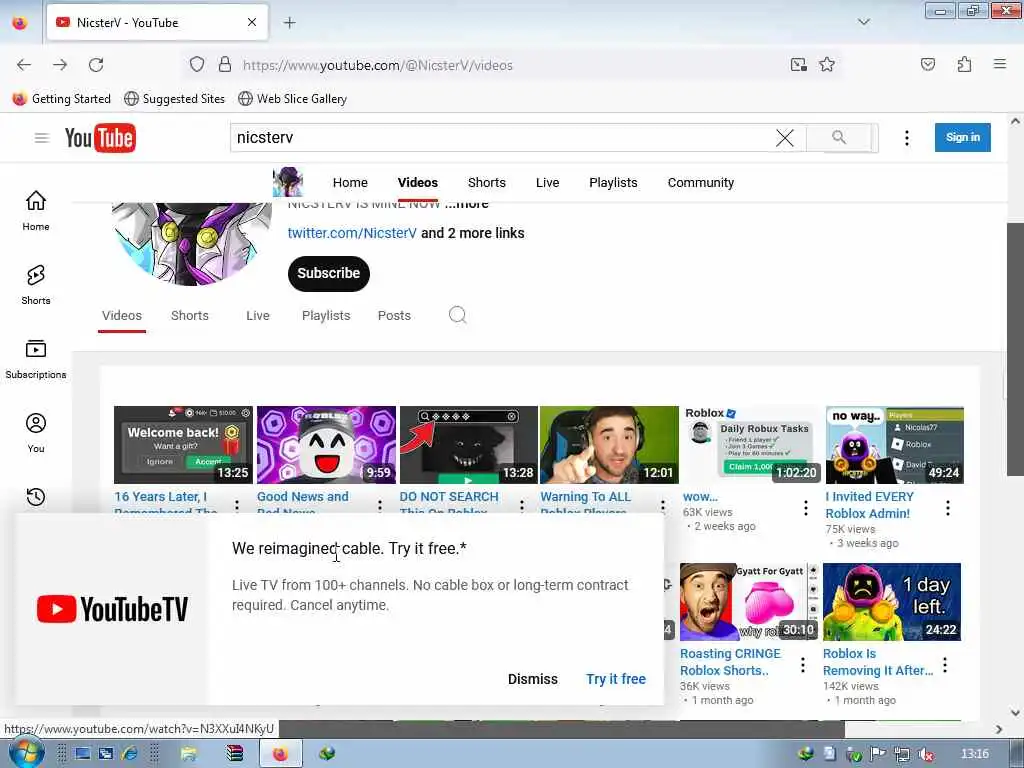1024x768 pixels.
Task: Click the browser address bar URL
Action: pyautogui.click(x=377, y=65)
